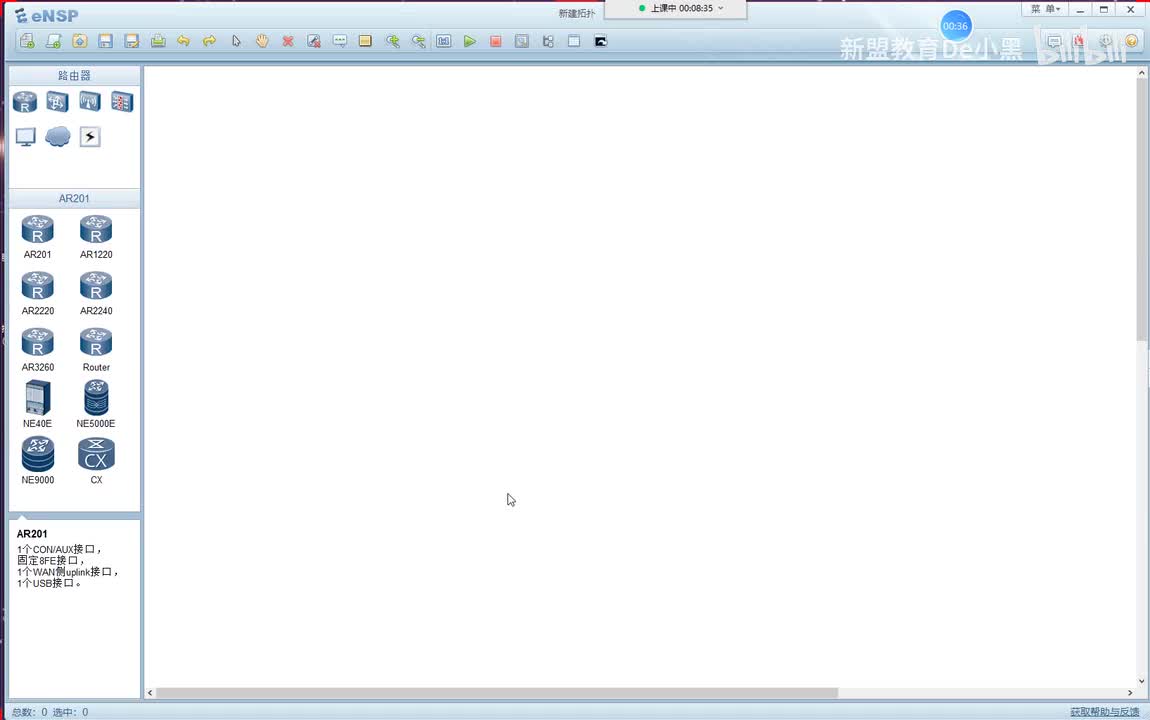The image size is (1150, 720).
Task: Click the delete all connections icon
Action: coord(314,41)
